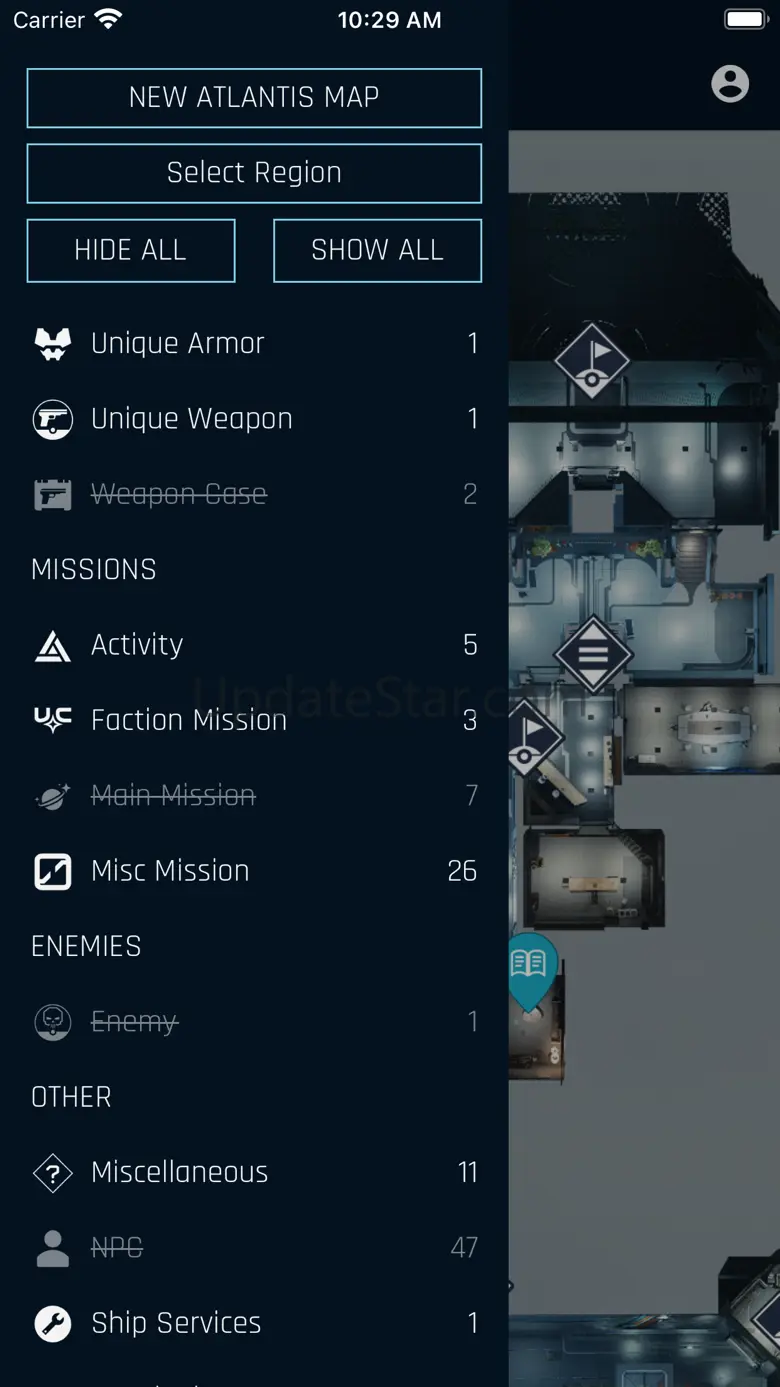This screenshot has width=780, height=1387.
Task: Show the hidden Enemy category
Action: tap(254, 1022)
